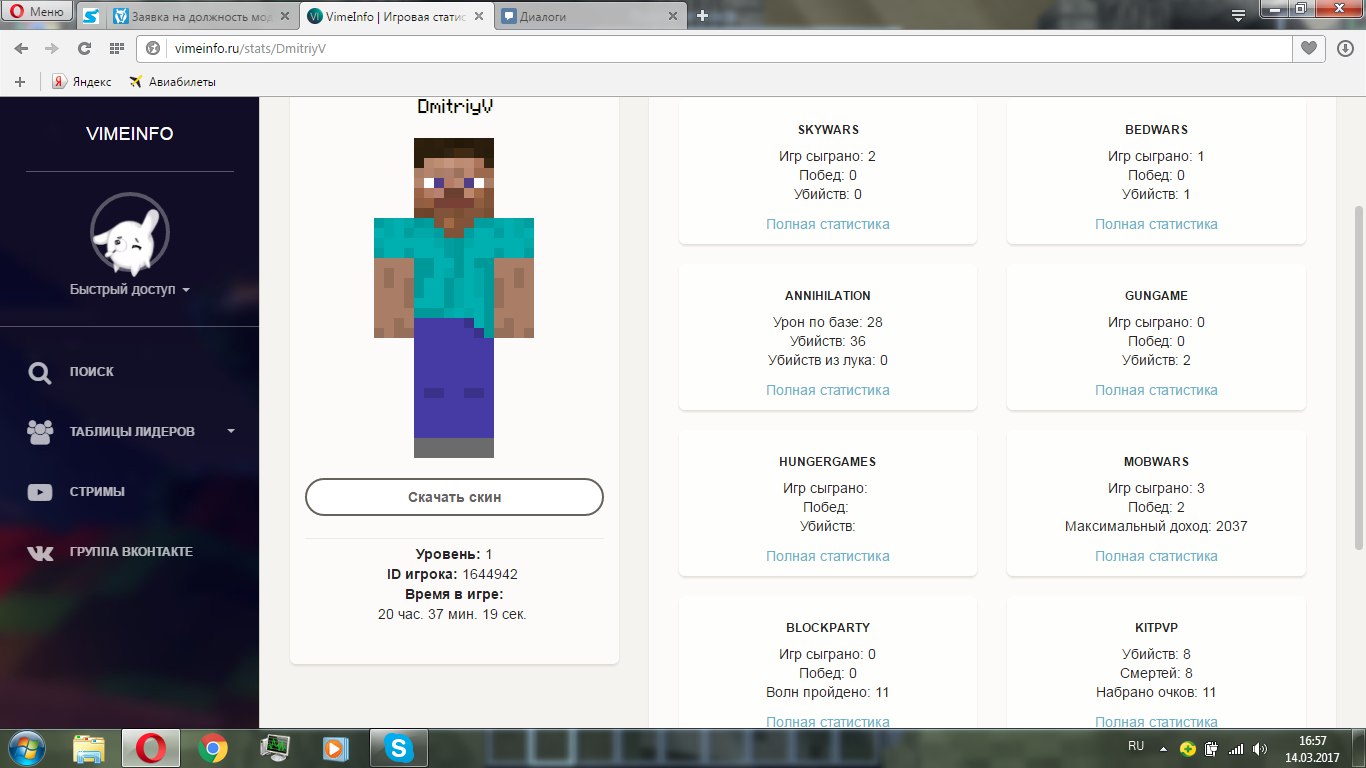The image size is (1366, 768).
Task: Select the VimeInfo Игровая статистика tab
Action: pos(398,16)
